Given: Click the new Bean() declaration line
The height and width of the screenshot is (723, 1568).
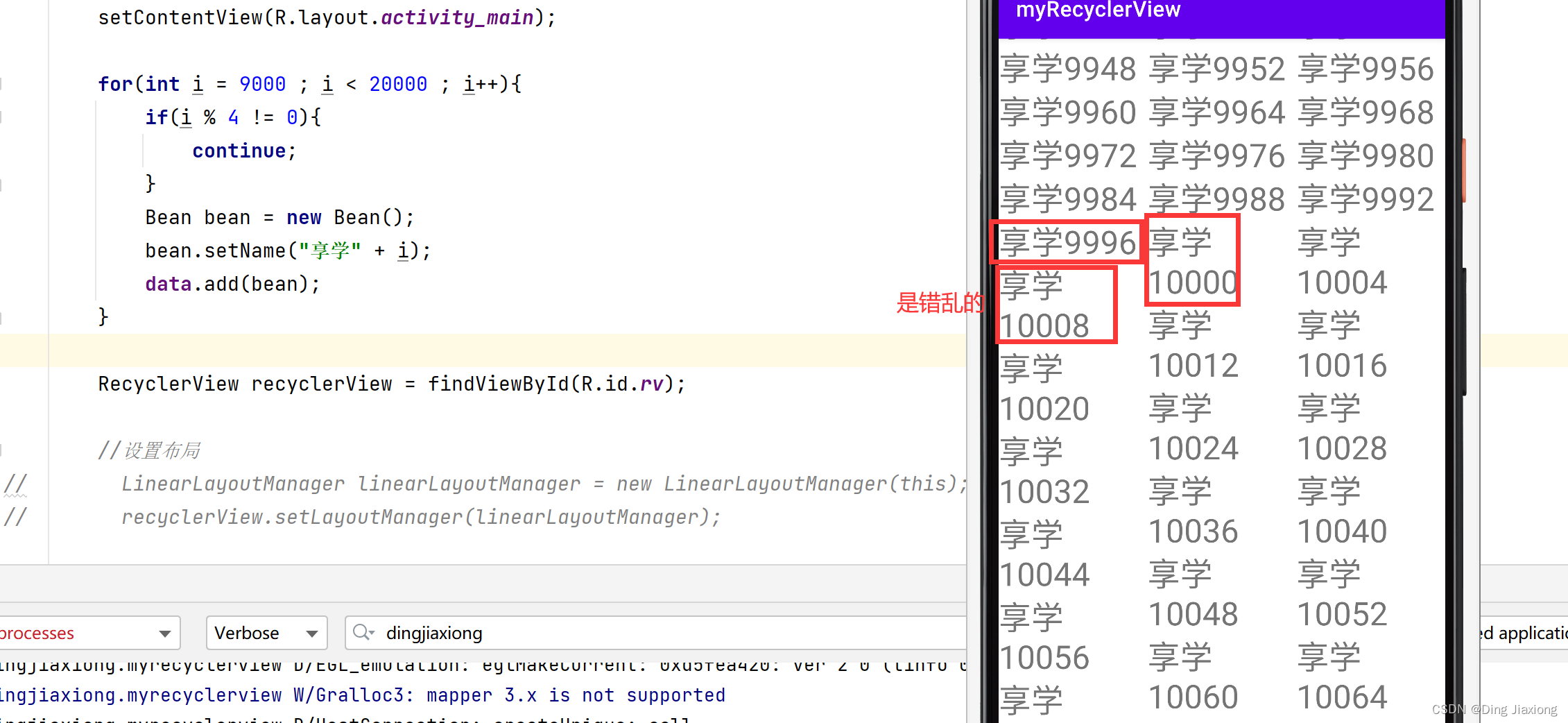Looking at the screenshot, I should (279, 217).
